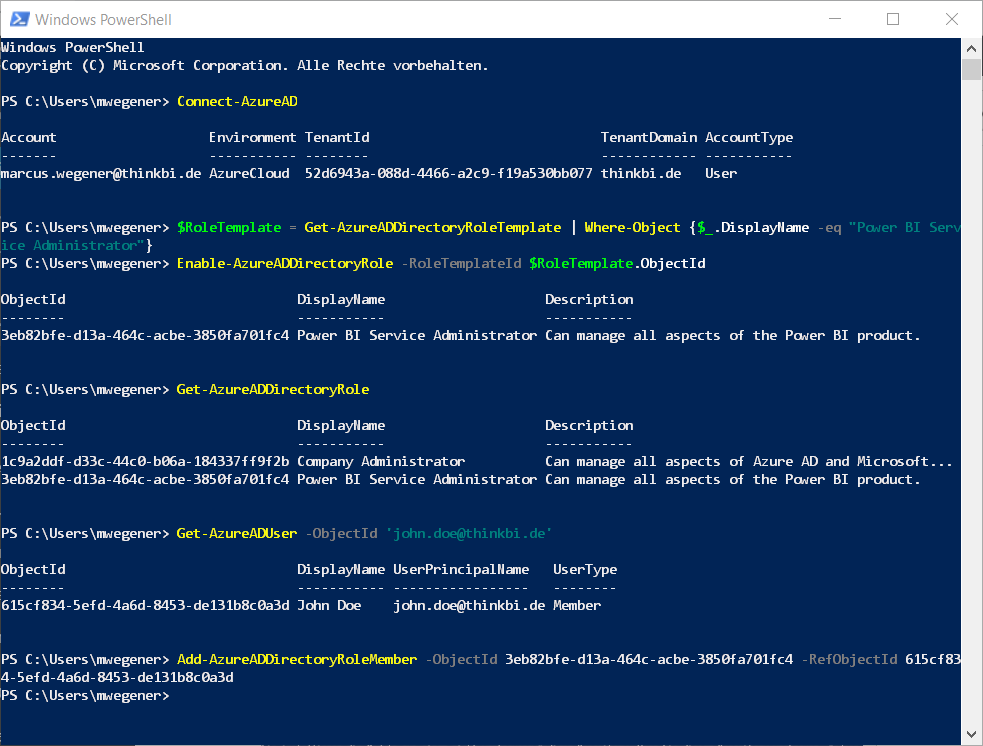Click the UserPrincipalName column header

pyautogui.click(x=461, y=570)
